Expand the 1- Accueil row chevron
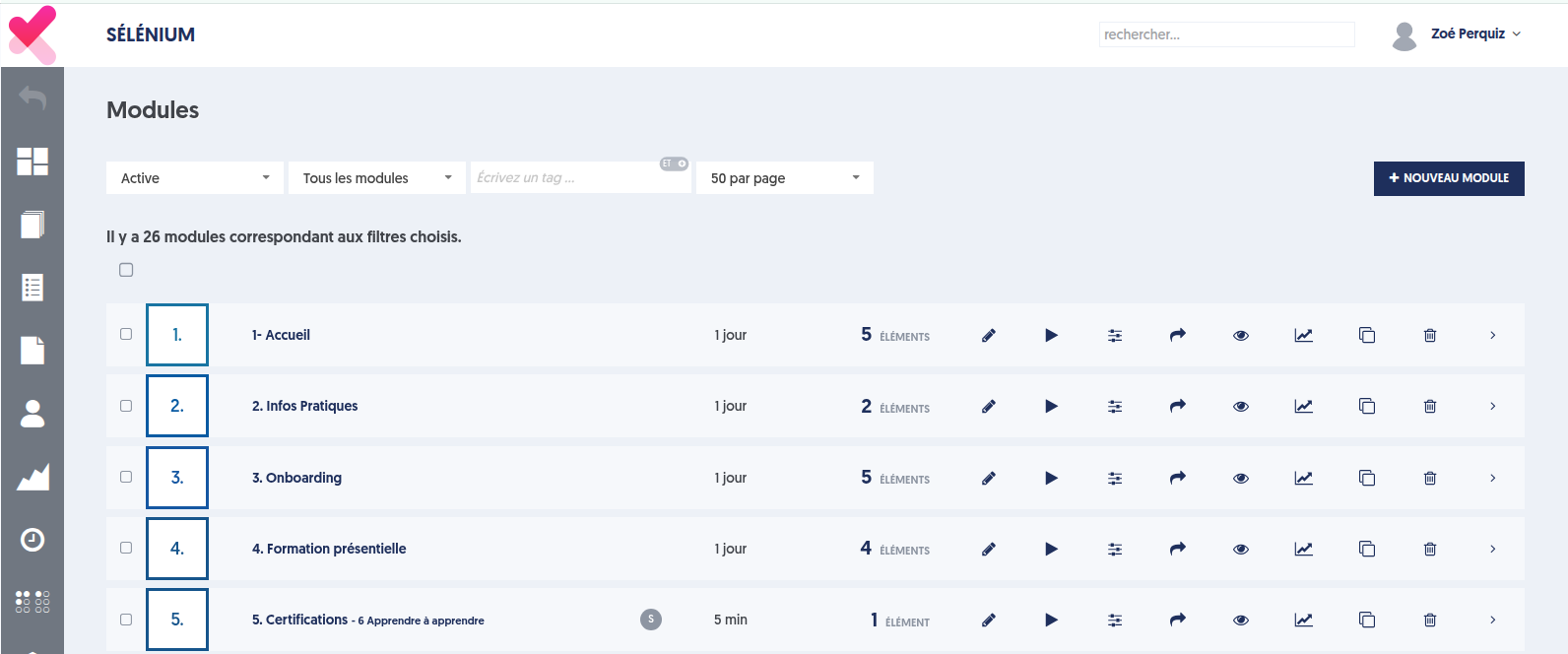 coord(1493,335)
